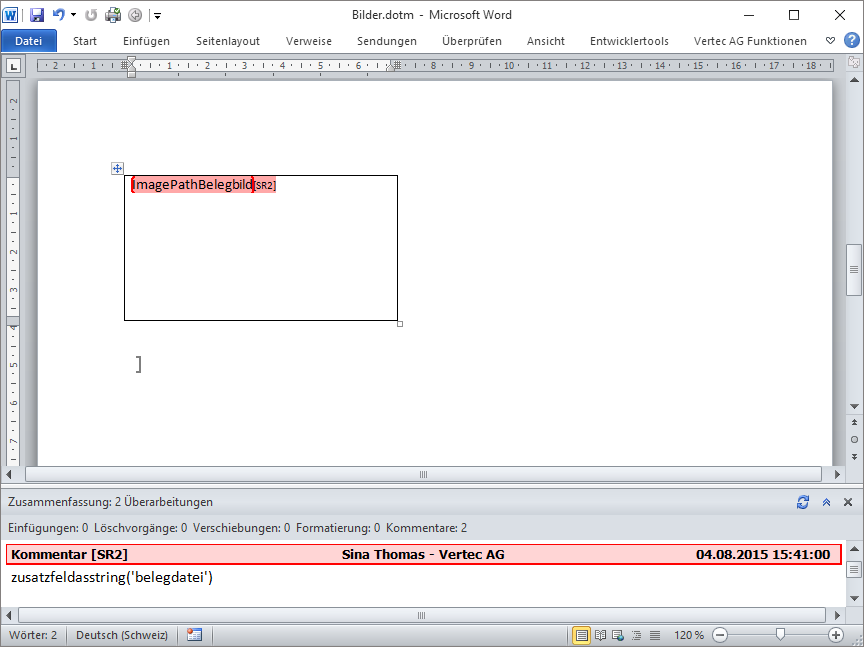This screenshot has width=864, height=647.
Task: Click the macro recording icon in status bar
Action: tap(194, 635)
